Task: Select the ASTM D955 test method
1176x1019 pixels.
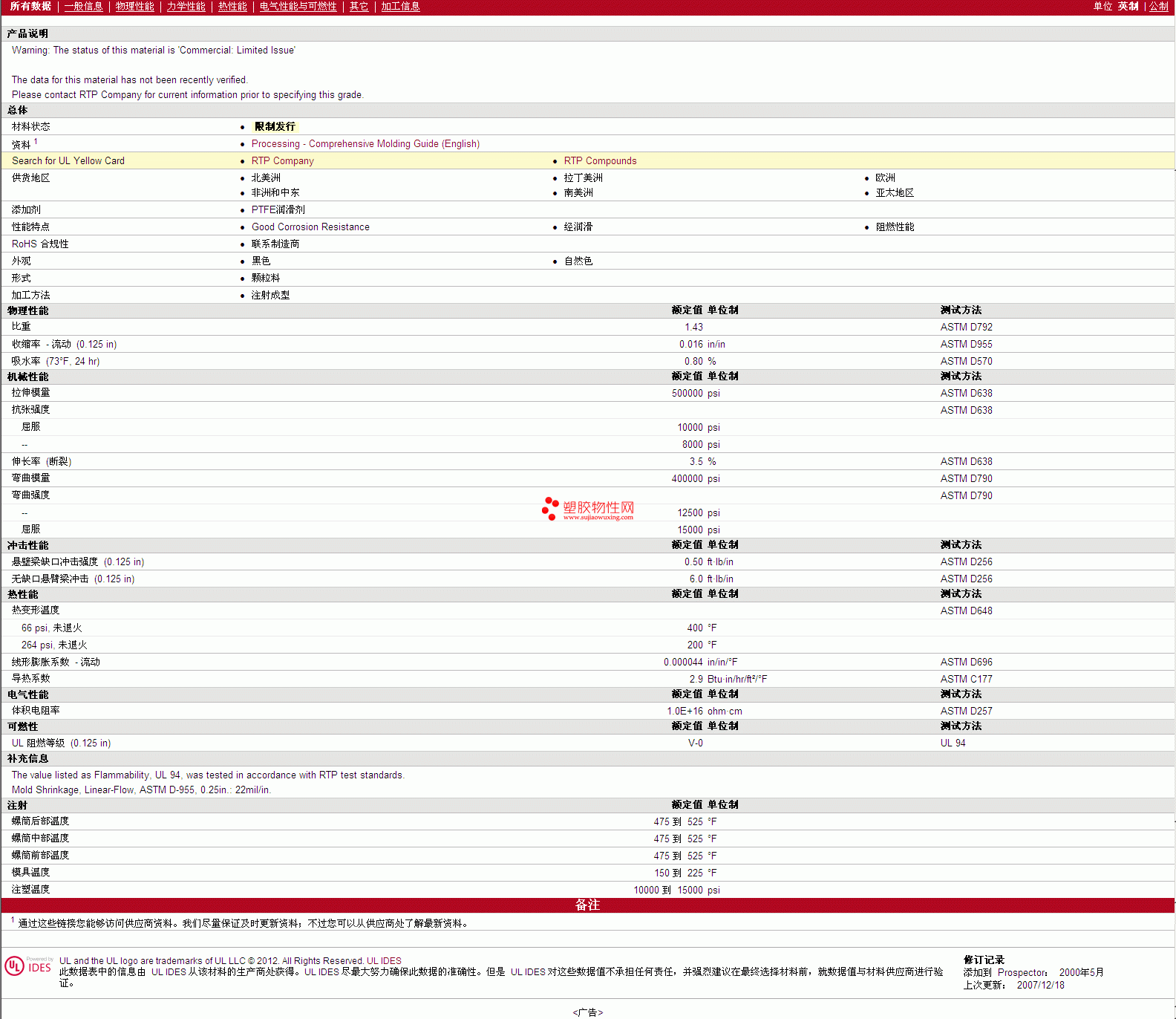Action: click(x=966, y=345)
